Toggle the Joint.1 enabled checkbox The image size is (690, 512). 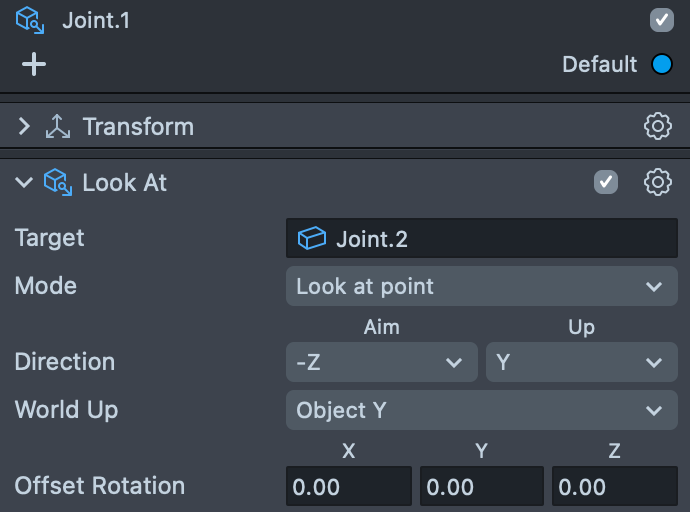click(661, 20)
